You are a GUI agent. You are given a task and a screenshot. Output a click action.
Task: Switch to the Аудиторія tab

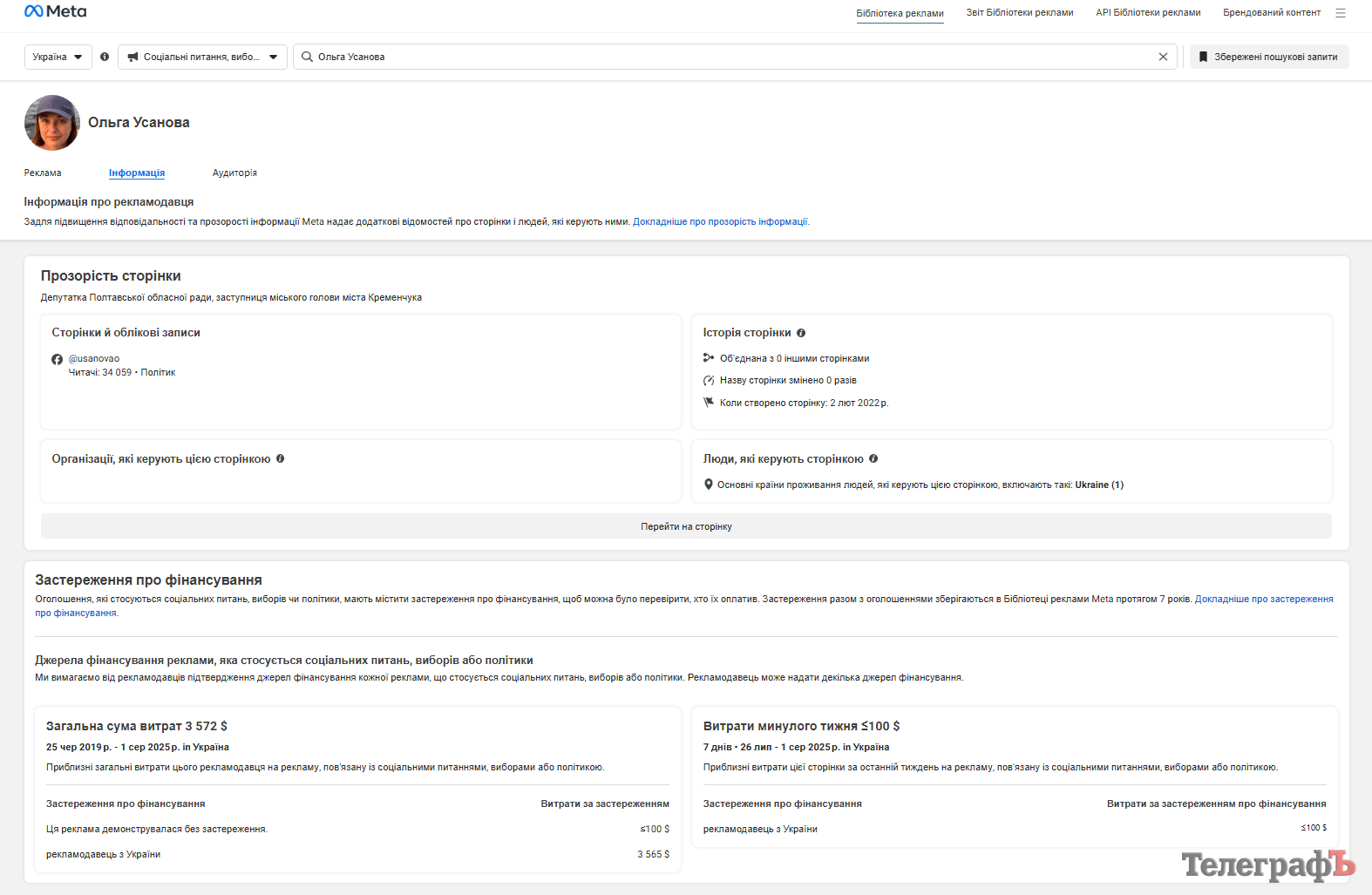pos(234,173)
